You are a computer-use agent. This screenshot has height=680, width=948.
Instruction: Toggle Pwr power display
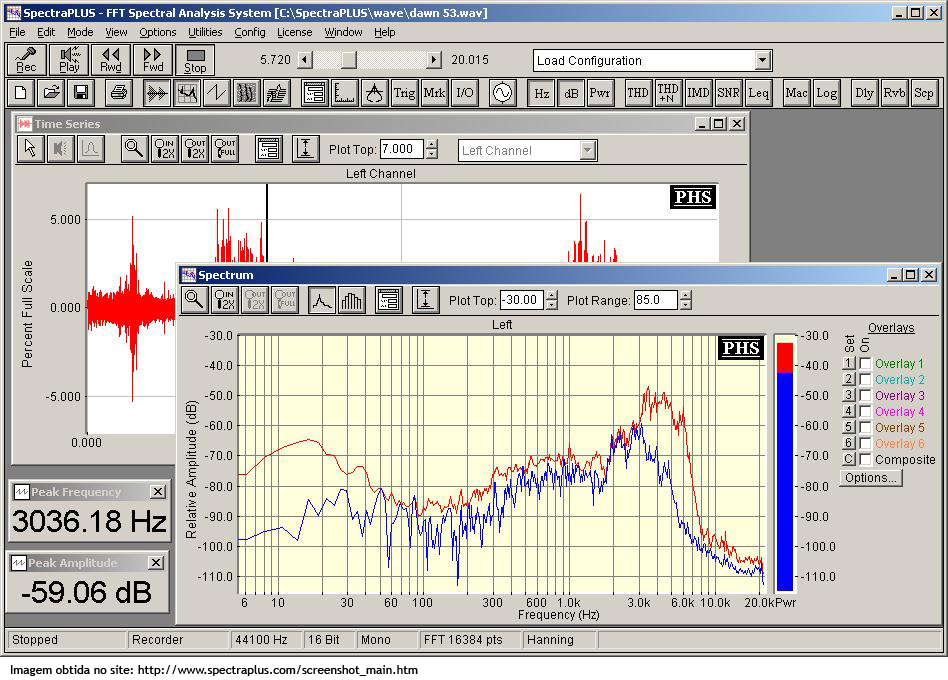pyautogui.click(x=600, y=93)
